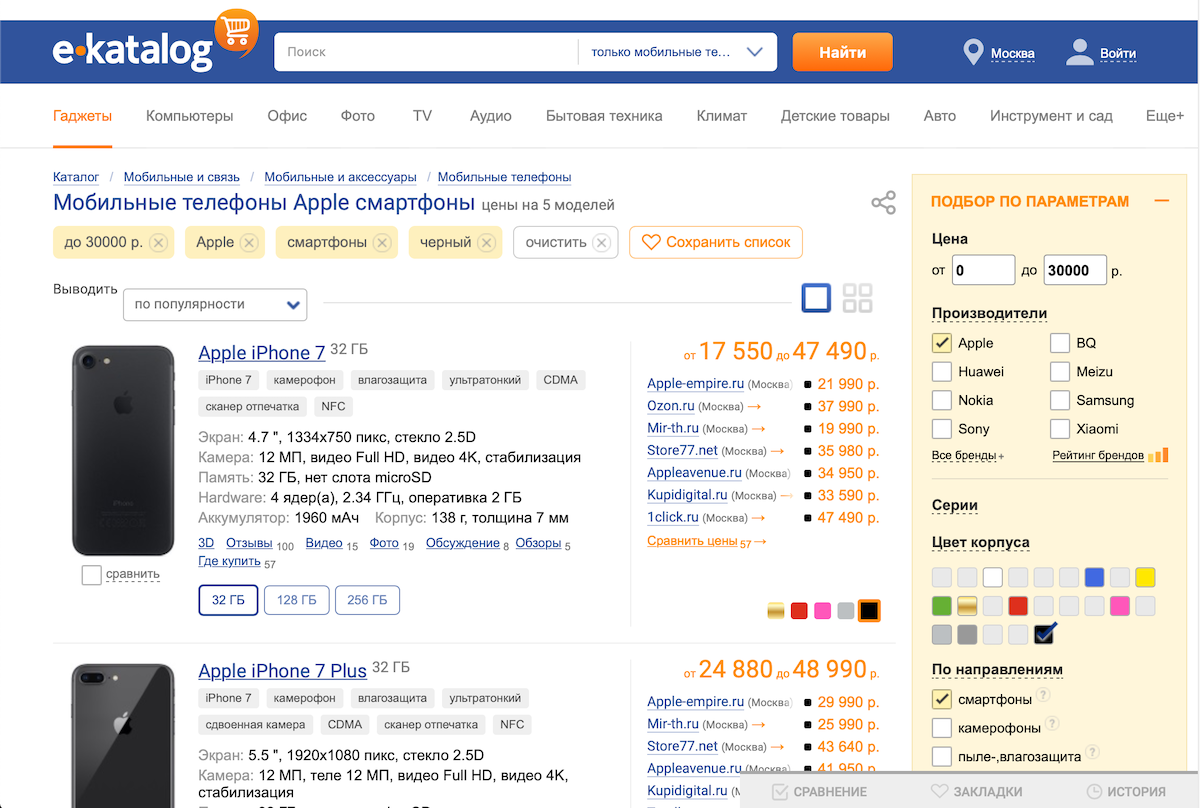Switch to the list view icon
Image resolution: width=1200 pixels, height=808 pixels.
pos(817,298)
